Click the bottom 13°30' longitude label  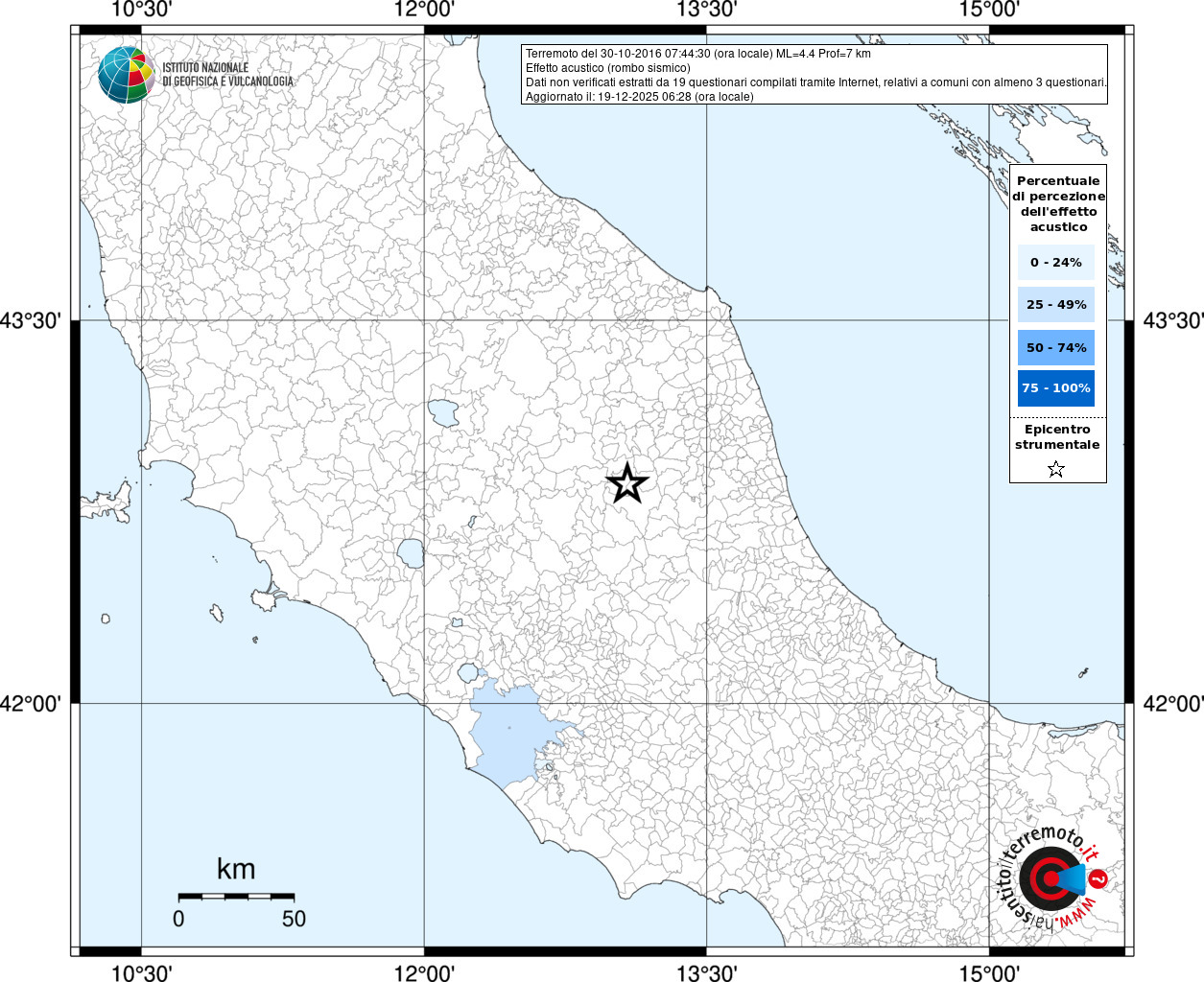(x=707, y=972)
